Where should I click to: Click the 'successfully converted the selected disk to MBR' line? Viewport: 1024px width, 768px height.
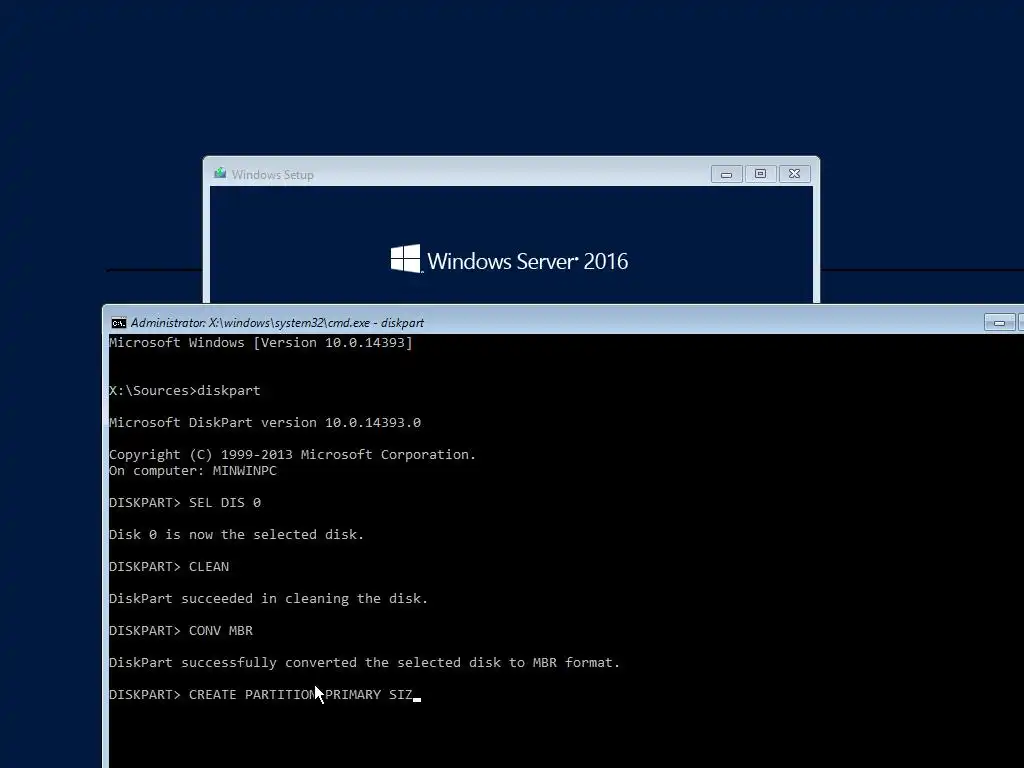(364, 663)
